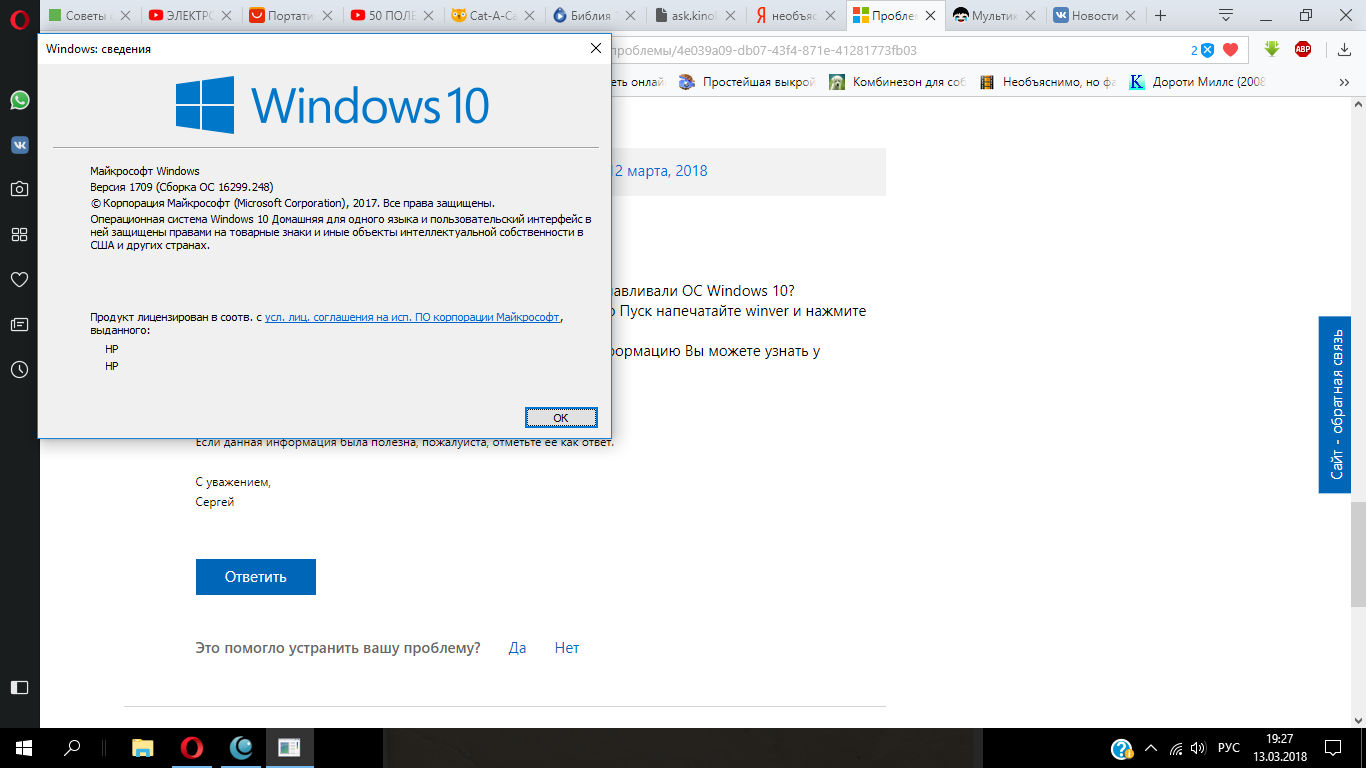Open the volume speaker tray icon
1366x768 pixels.
pos(1198,748)
